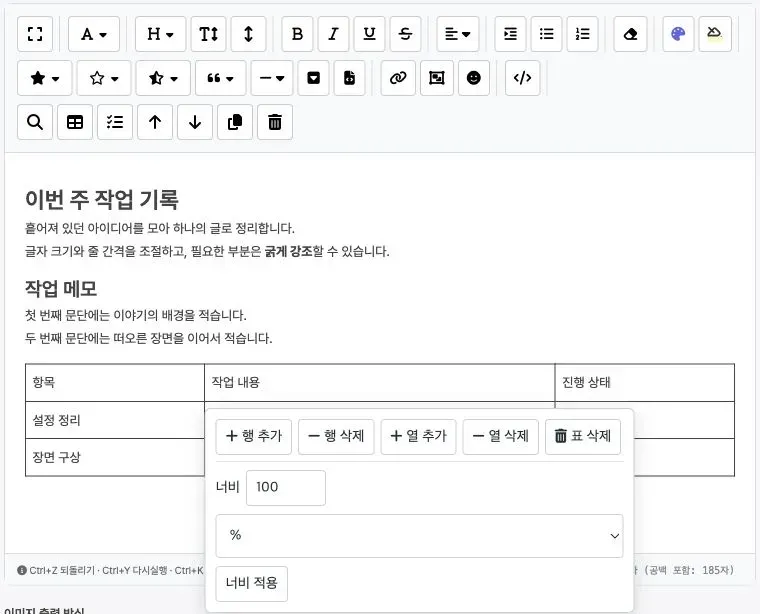Click the 너비 적용 button
Viewport: 760px width, 614px height.
click(x=252, y=583)
